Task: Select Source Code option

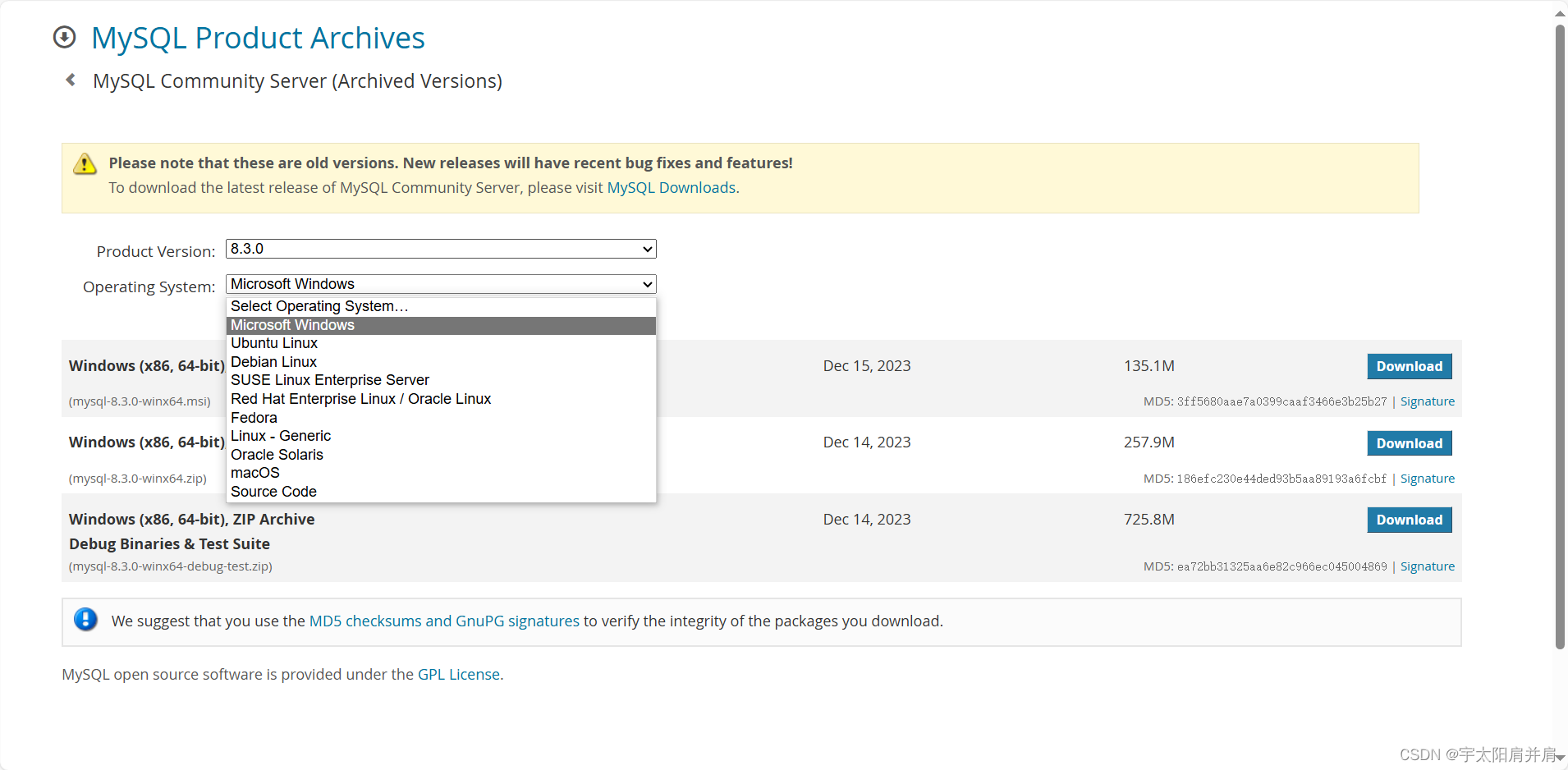Action: click(x=441, y=492)
